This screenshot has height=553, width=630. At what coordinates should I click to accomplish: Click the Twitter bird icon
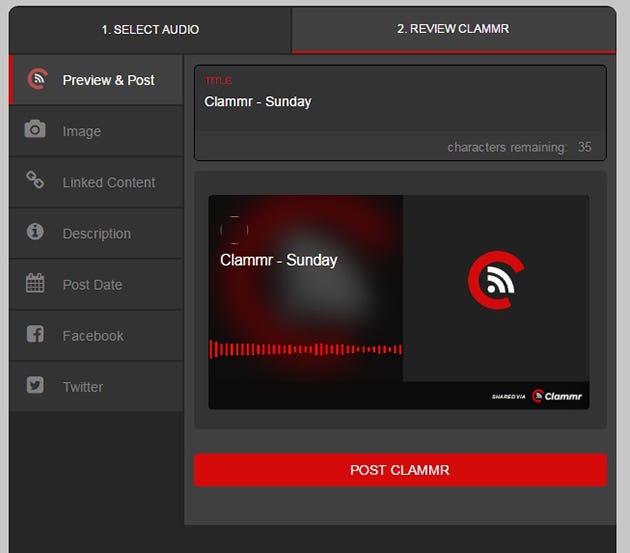tap(35, 385)
